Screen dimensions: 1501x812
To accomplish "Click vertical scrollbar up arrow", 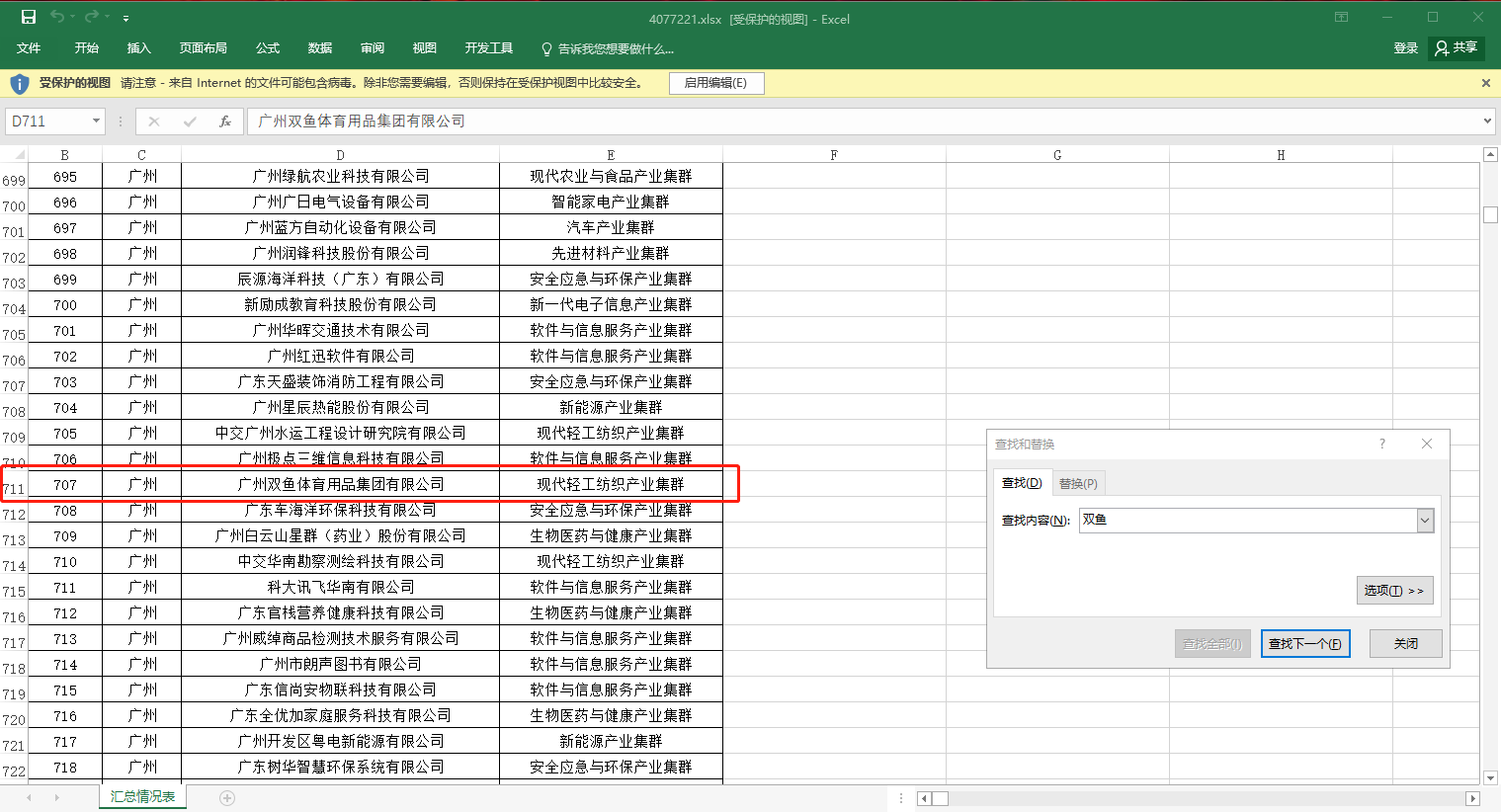I will click(1491, 155).
